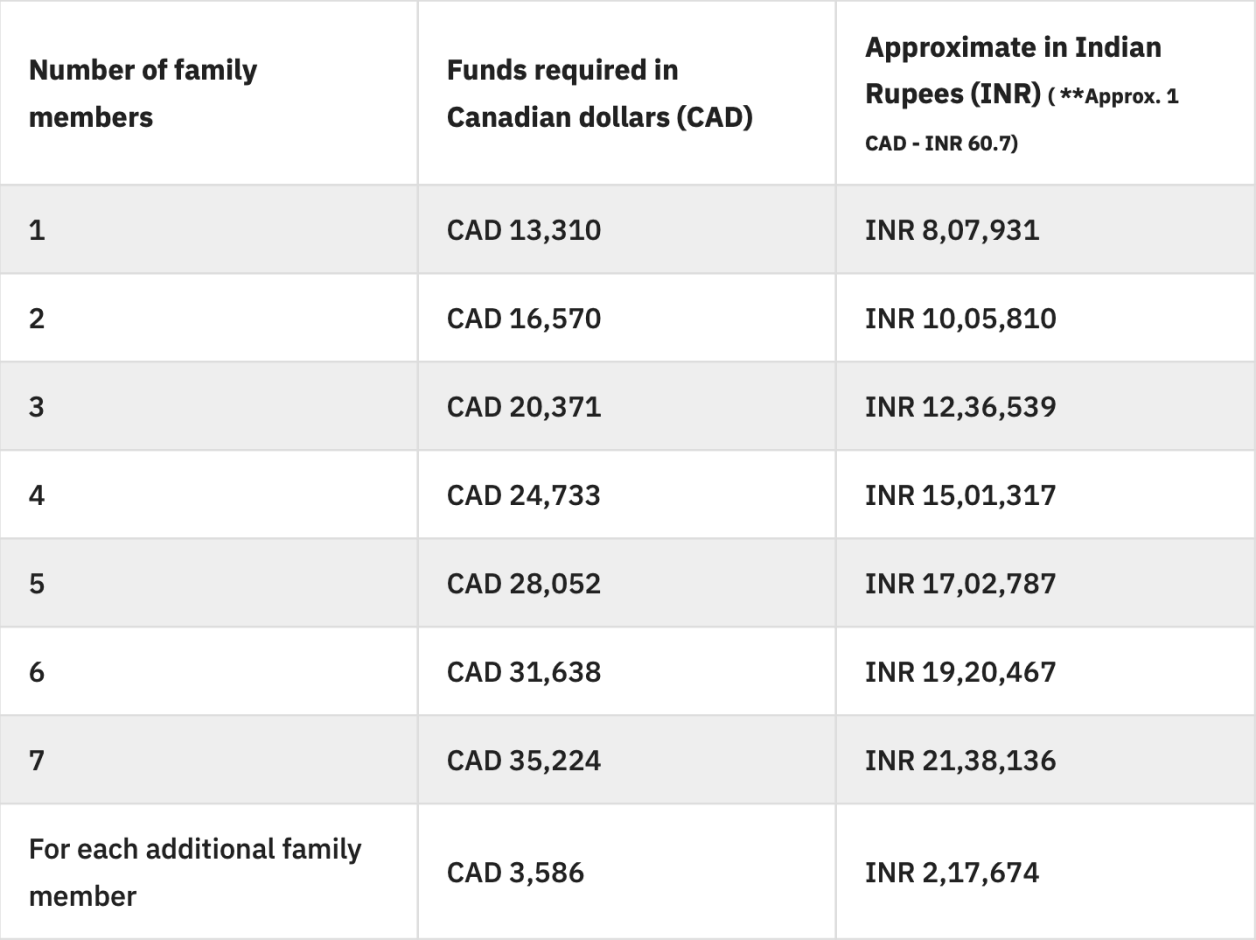Click the "Funds required in Canadian dollars (CAD)" header
Screen dimensions: 1256x940
coord(599,93)
